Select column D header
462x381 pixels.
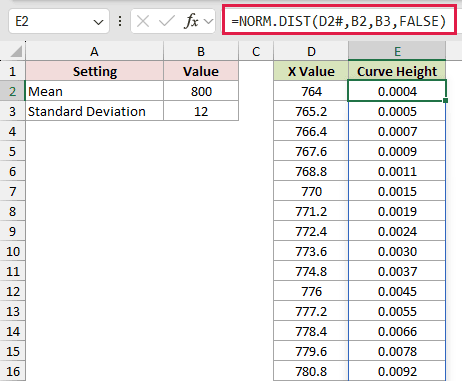311,51
